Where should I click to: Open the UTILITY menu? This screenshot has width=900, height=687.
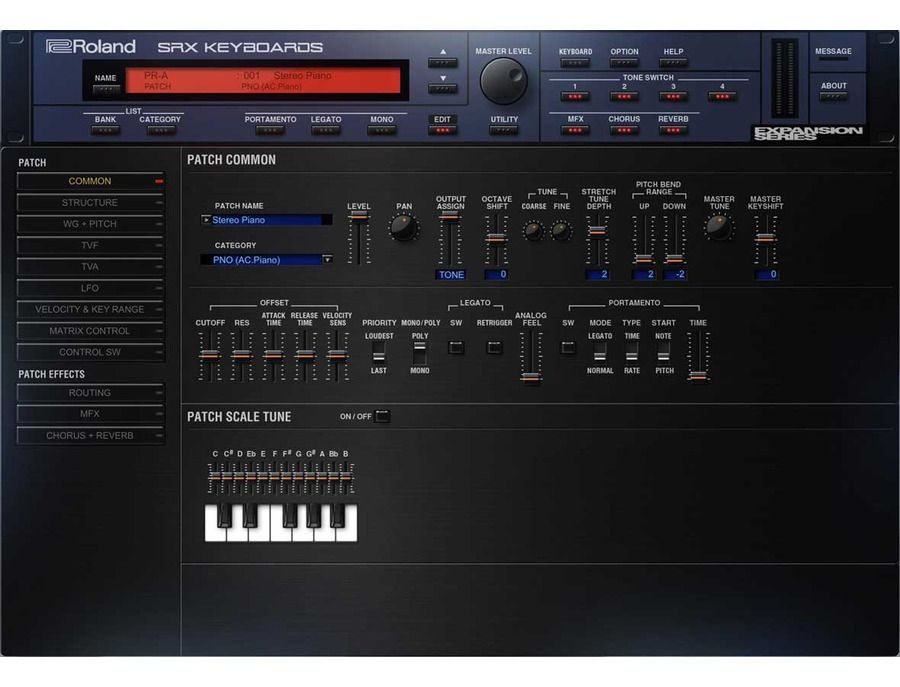tap(504, 130)
